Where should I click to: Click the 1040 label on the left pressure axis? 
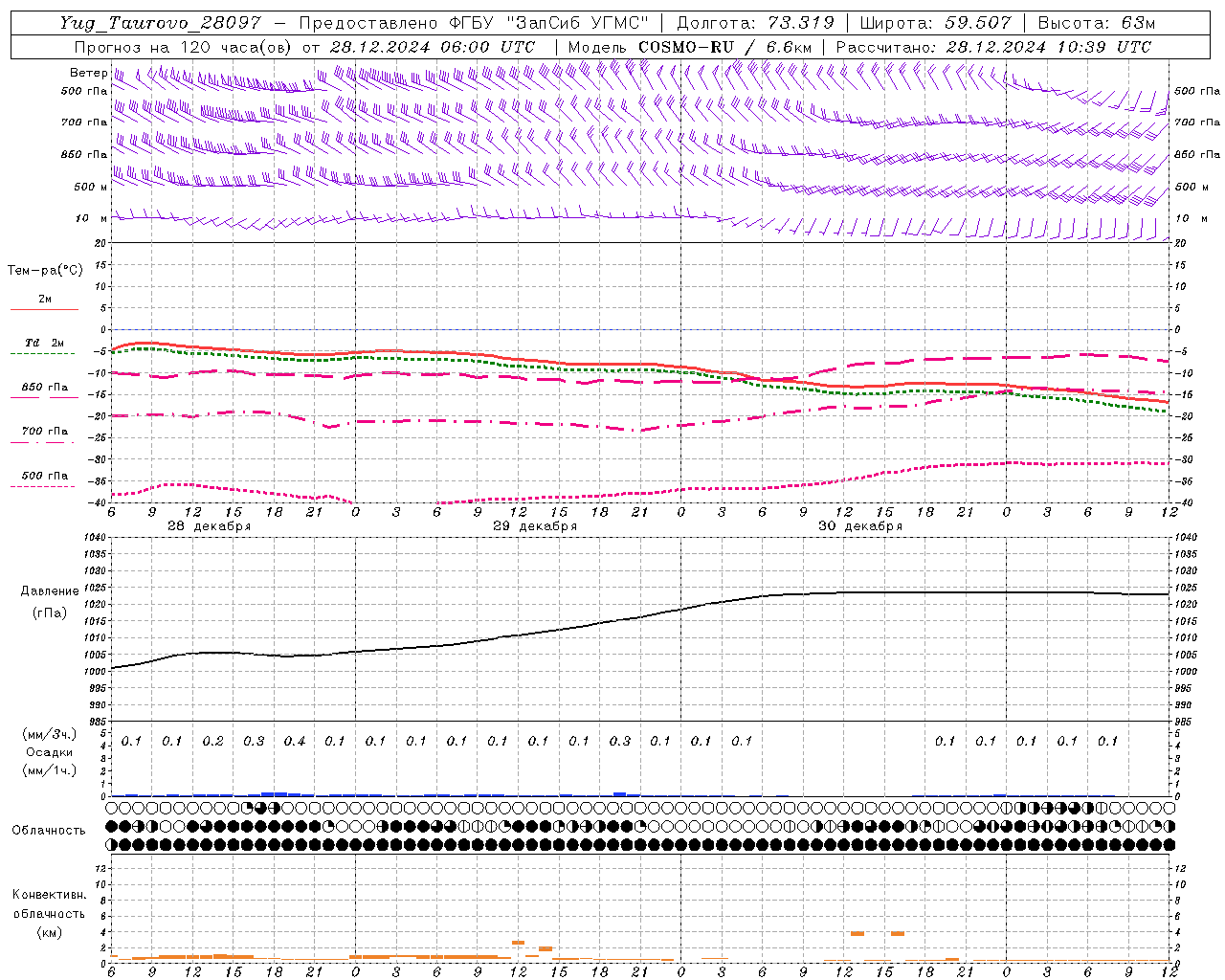[x=94, y=537]
